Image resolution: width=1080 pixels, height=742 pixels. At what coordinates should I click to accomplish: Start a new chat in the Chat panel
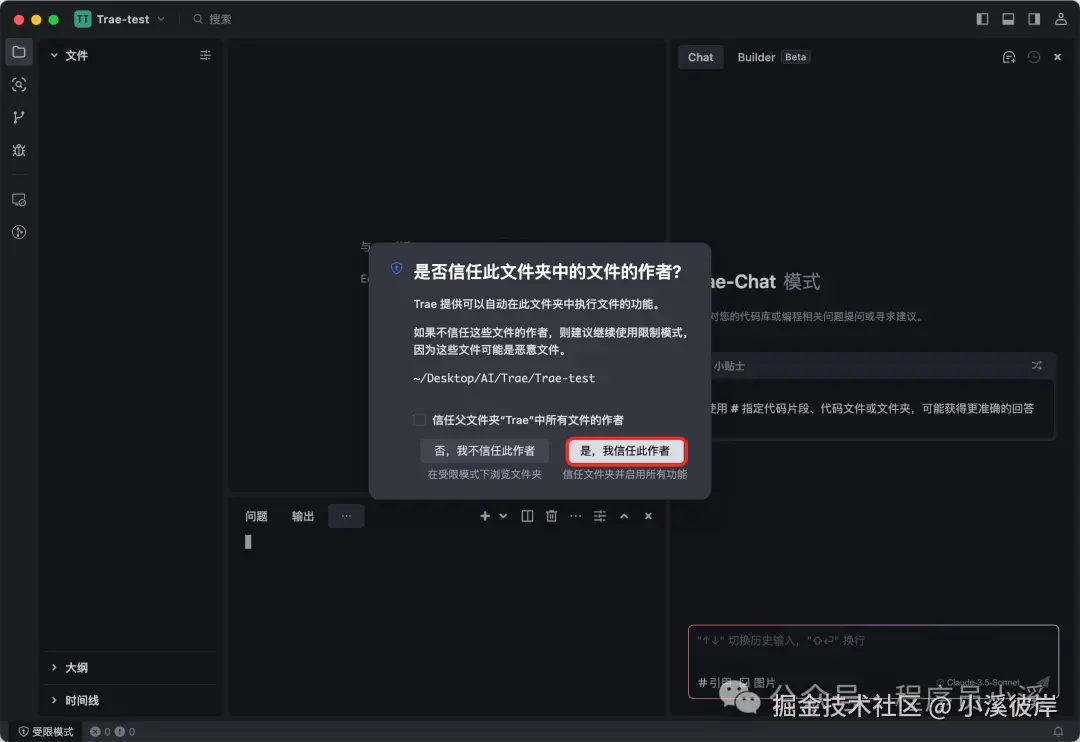point(1009,57)
